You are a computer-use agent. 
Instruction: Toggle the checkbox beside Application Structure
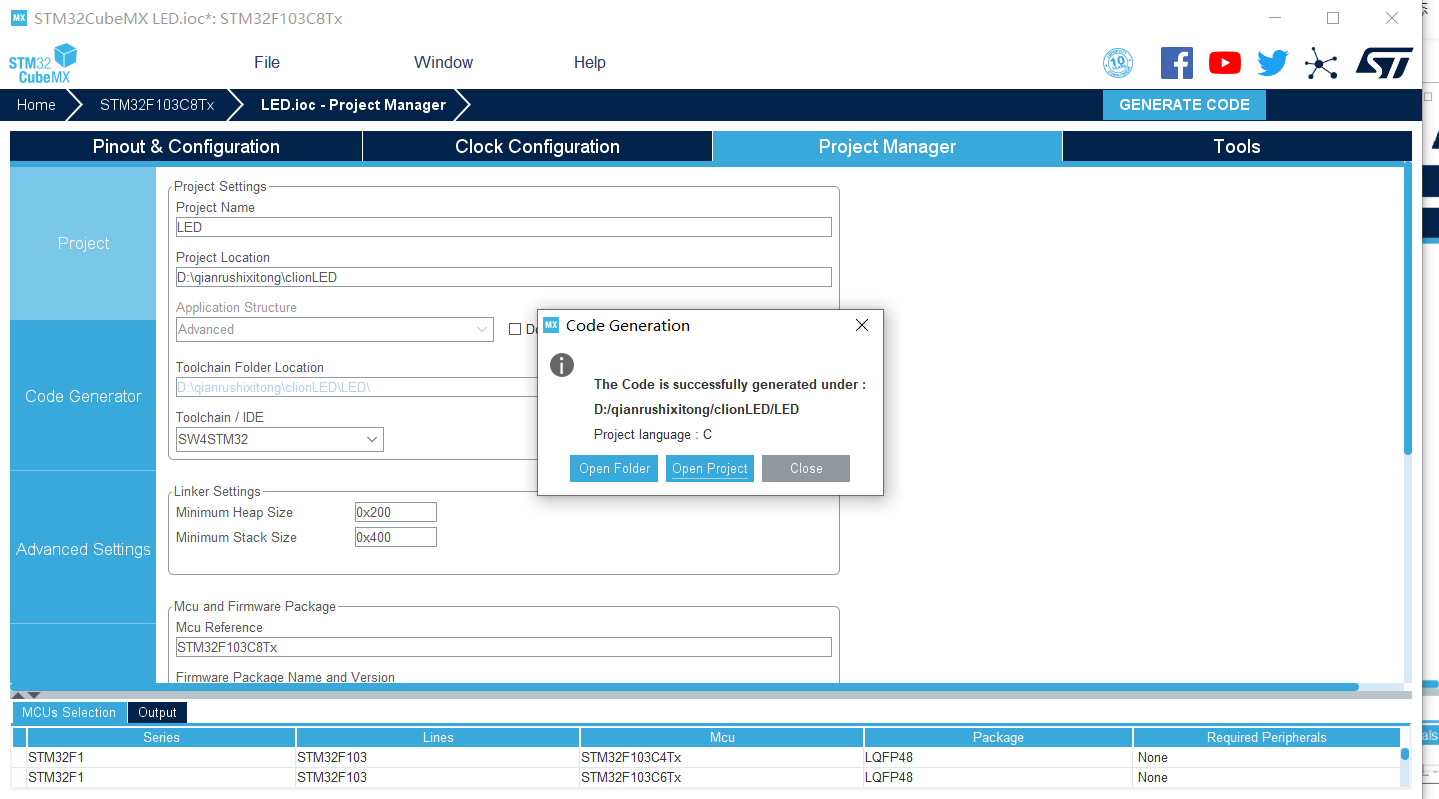coord(515,329)
